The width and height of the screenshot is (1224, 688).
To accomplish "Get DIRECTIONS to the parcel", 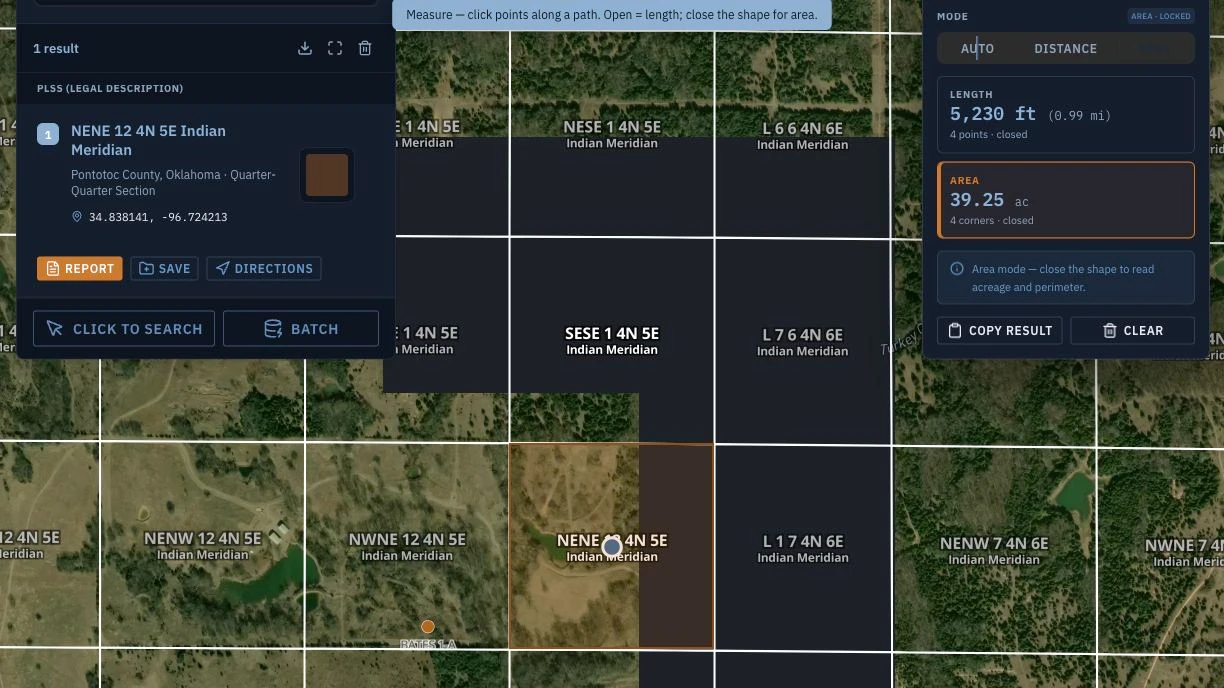I will point(264,268).
